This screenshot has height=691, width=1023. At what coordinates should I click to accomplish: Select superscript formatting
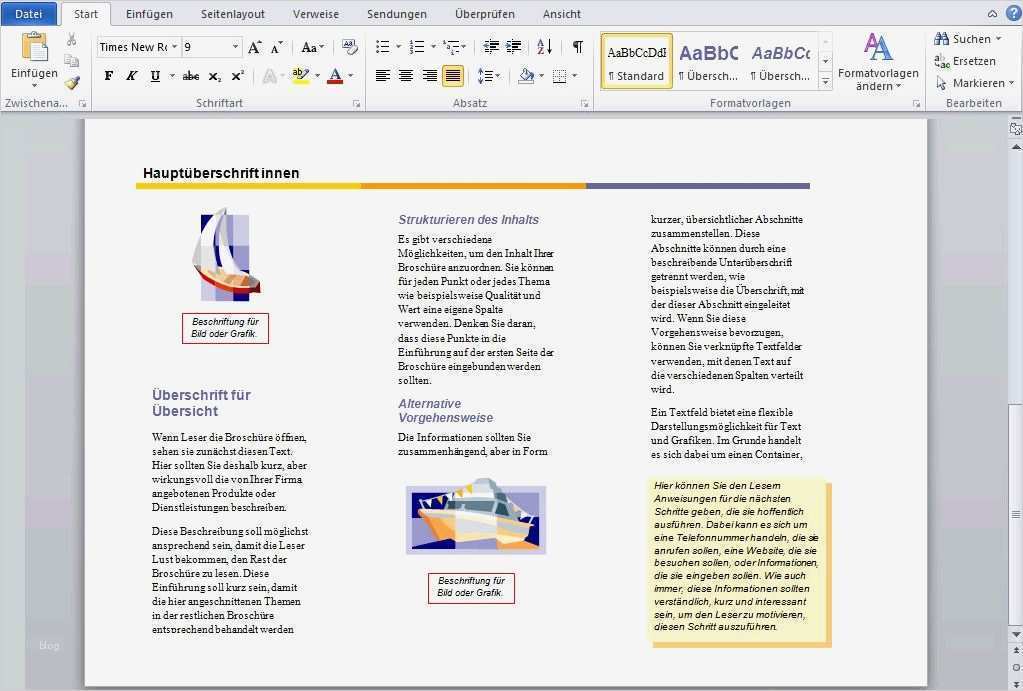(236, 76)
